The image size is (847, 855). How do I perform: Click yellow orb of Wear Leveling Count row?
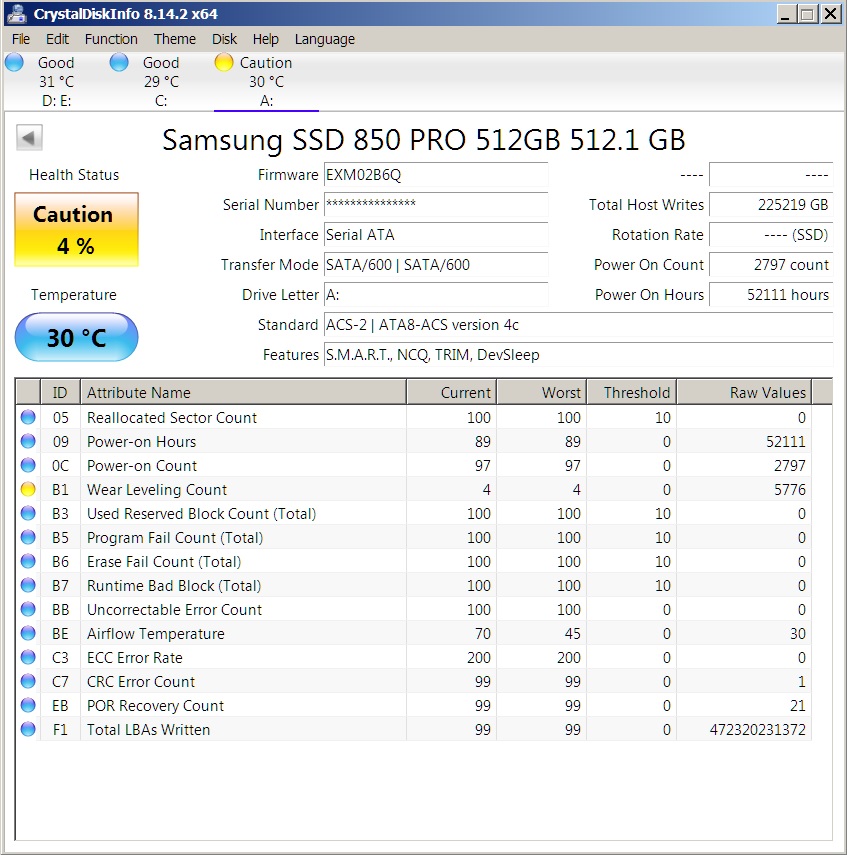pos(28,489)
